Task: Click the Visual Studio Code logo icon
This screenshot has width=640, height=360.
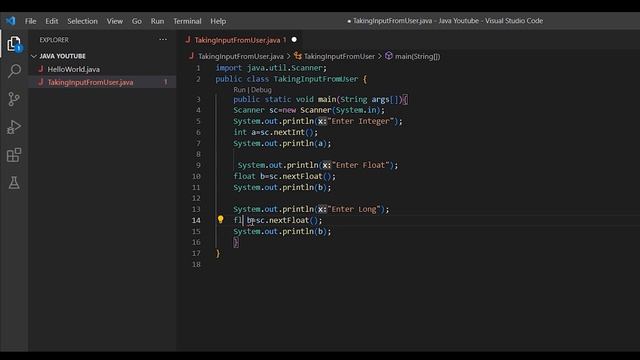Action: 11,21
